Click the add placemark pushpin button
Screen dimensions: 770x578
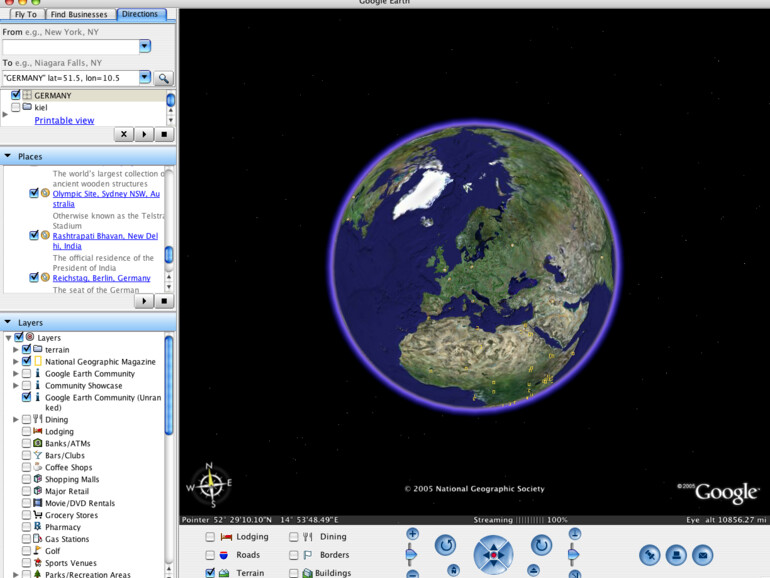(649, 555)
